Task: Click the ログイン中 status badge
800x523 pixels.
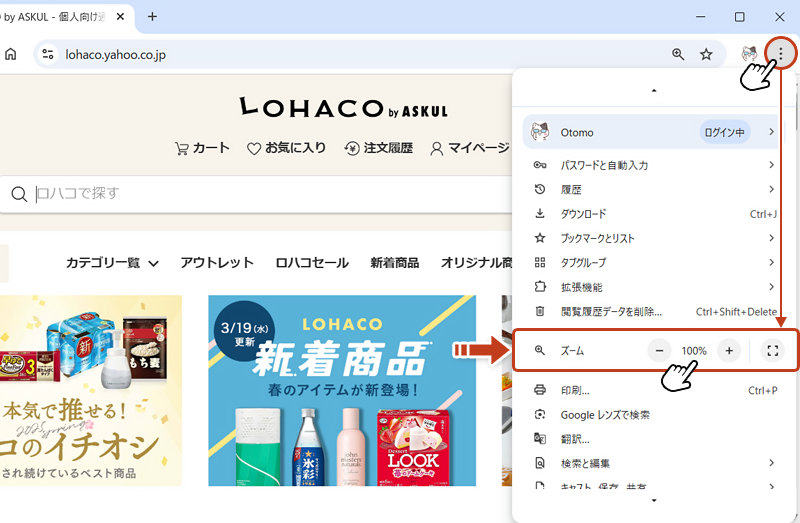Action: click(x=724, y=133)
